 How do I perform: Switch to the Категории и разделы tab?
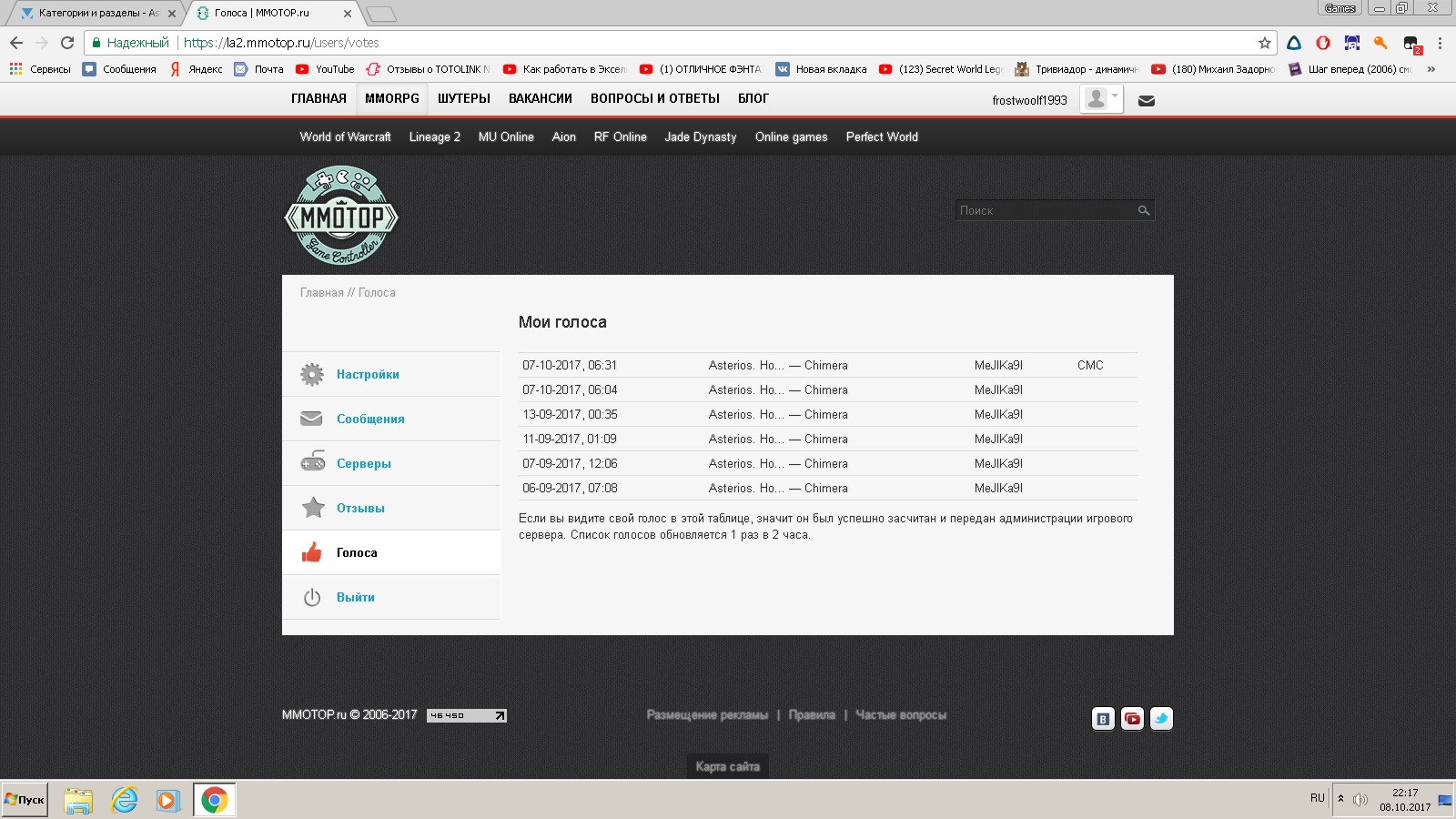click(x=98, y=13)
